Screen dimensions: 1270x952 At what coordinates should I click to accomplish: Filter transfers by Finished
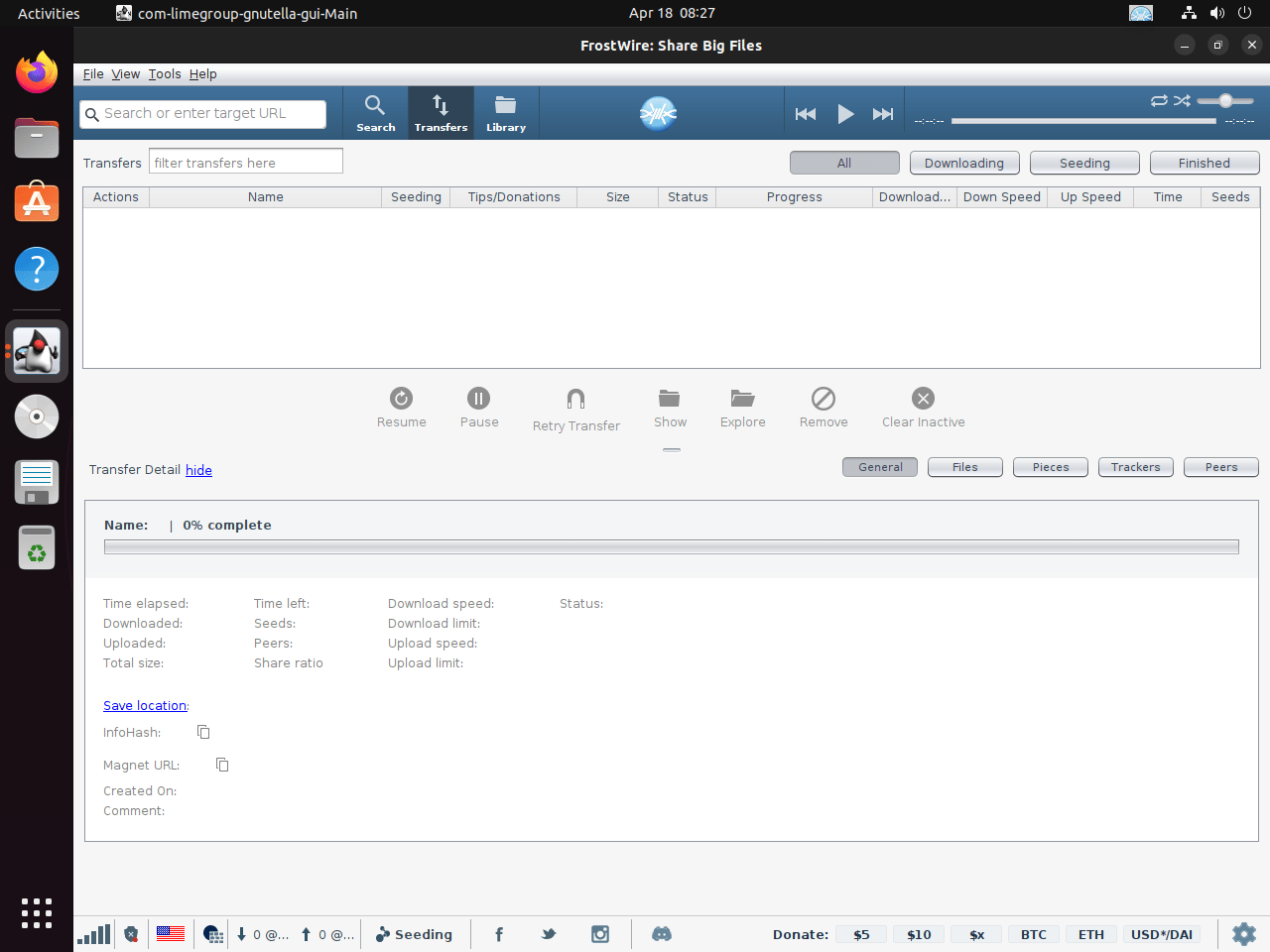click(1205, 163)
